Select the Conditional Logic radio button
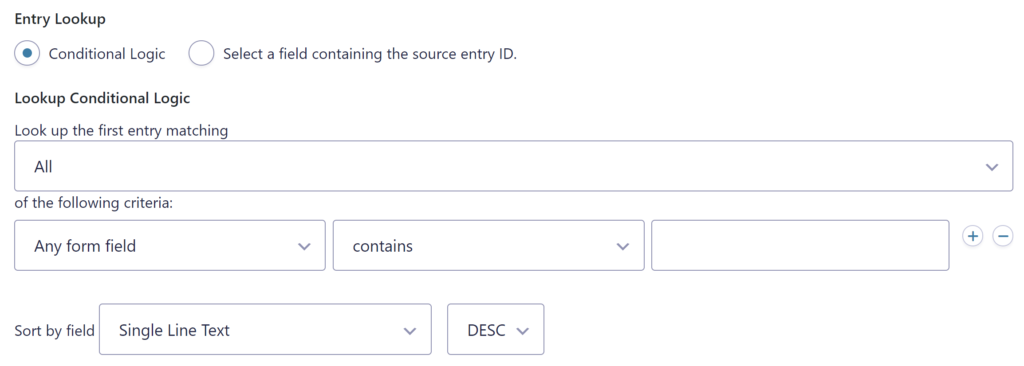 point(27,54)
